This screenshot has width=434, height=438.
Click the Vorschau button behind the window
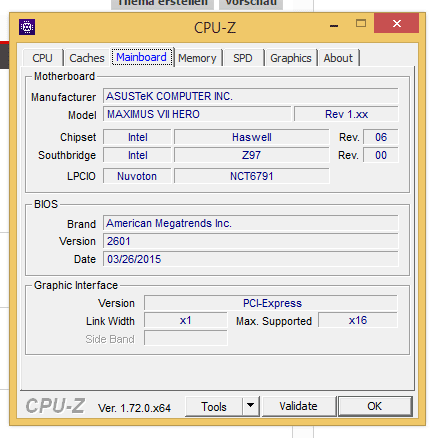click(251, 4)
